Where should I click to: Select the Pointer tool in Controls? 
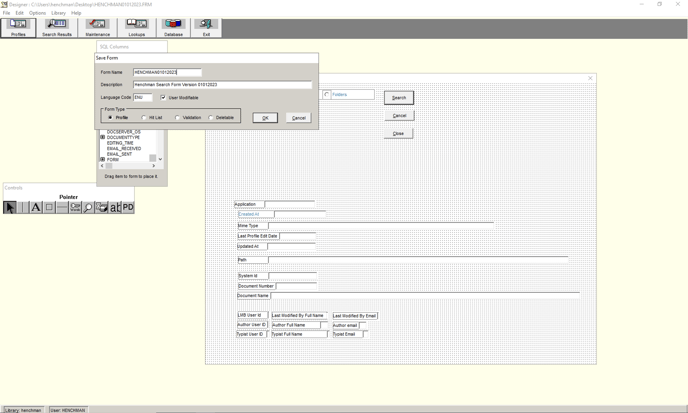pos(10,207)
